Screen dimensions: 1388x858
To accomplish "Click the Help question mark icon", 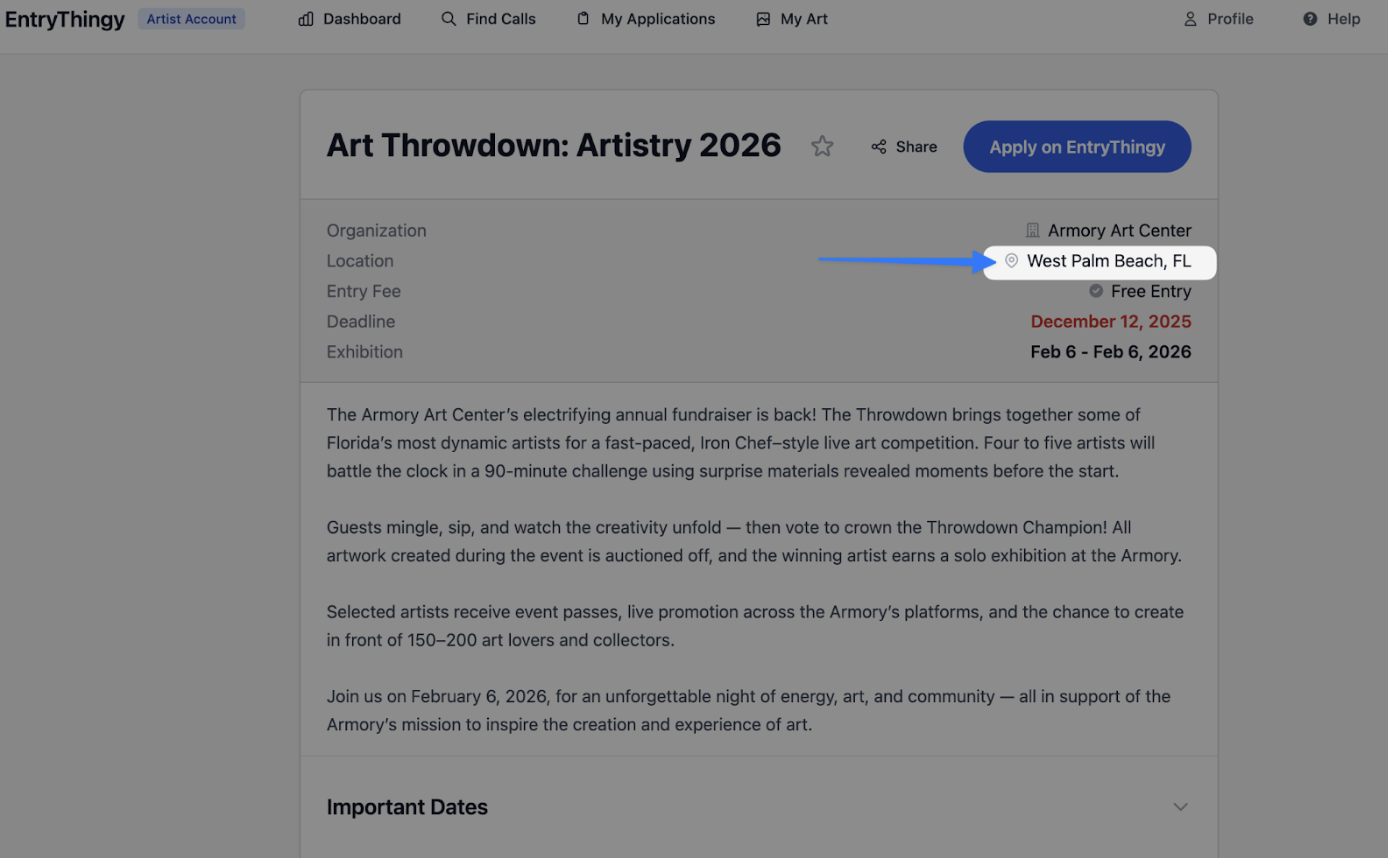I will point(1310,19).
